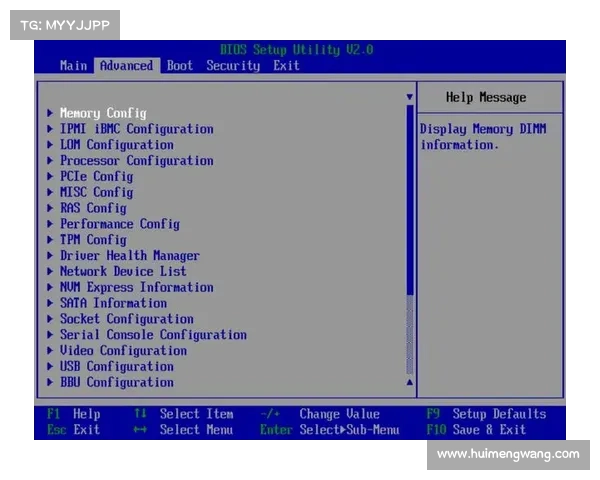Viewport: 600px width, 480px height.
Task: Select RAS Config entry
Action: tap(93, 208)
